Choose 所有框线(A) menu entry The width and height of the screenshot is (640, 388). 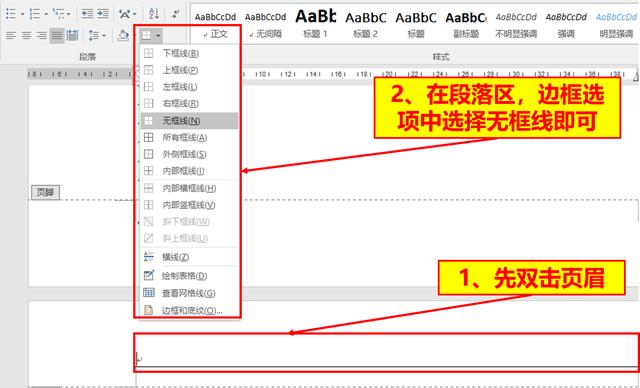189,137
